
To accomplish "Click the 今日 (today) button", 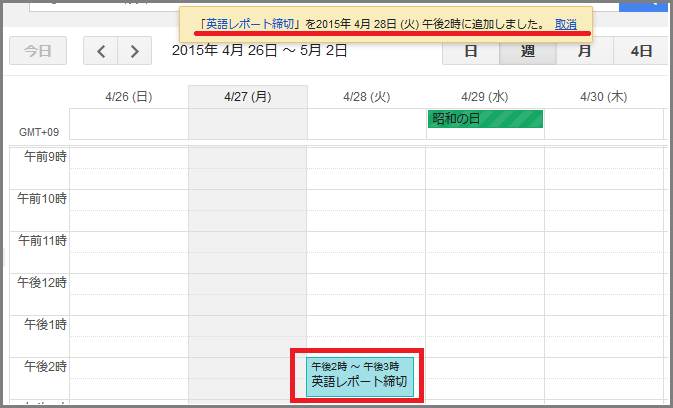I will 37,50.
